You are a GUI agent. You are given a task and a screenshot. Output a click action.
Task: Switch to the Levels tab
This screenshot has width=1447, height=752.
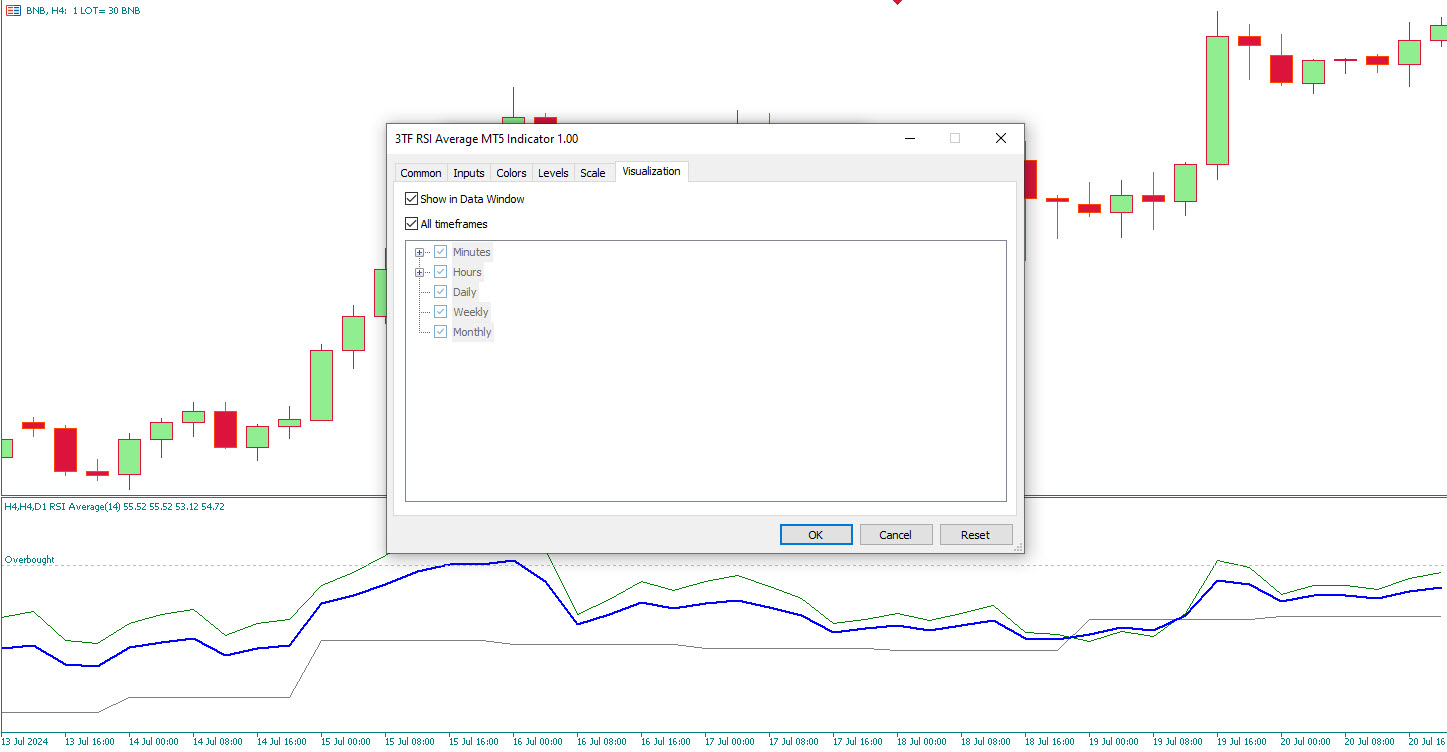click(553, 172)
